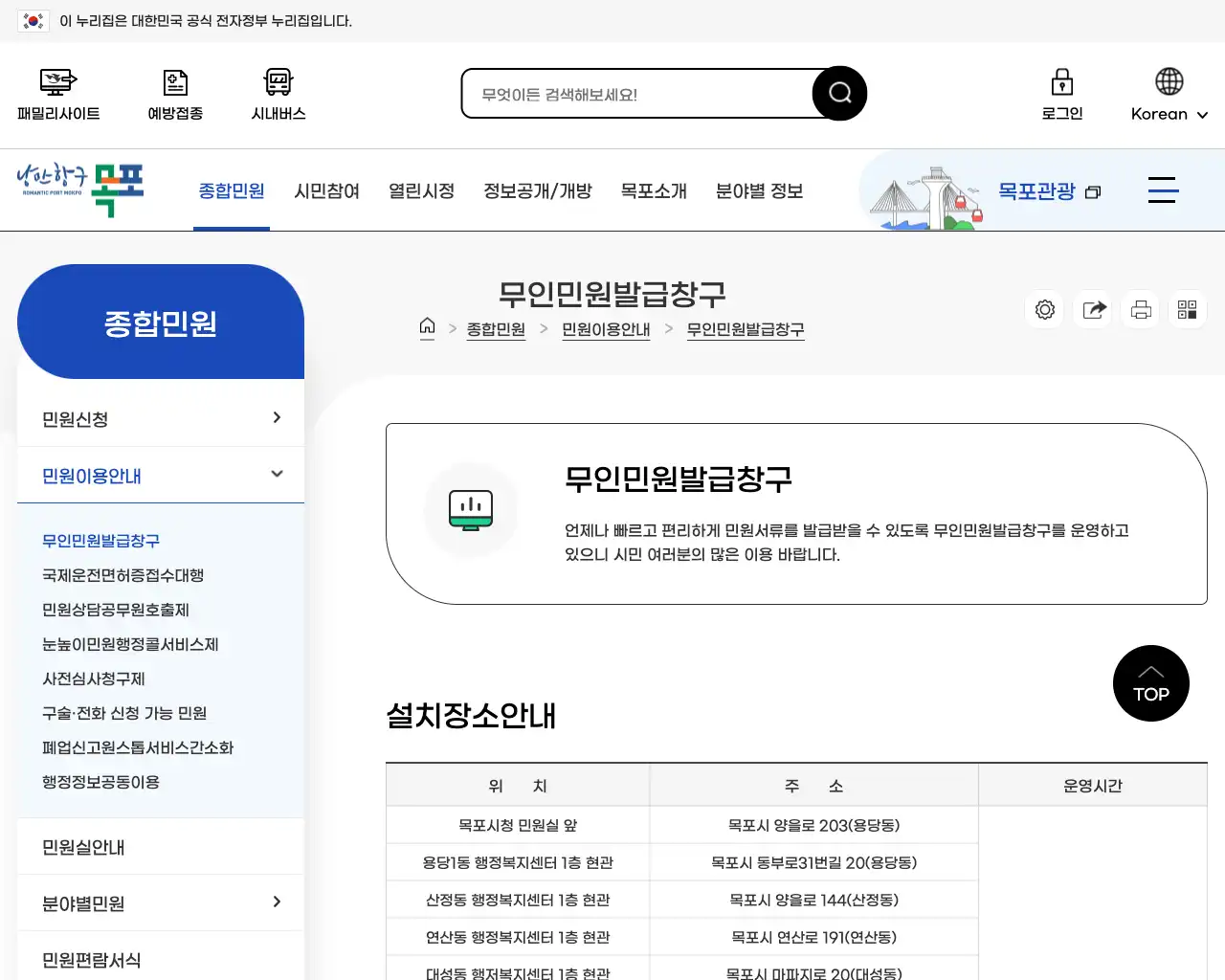Run a search with the magnifier button

[x=839, y=92]
